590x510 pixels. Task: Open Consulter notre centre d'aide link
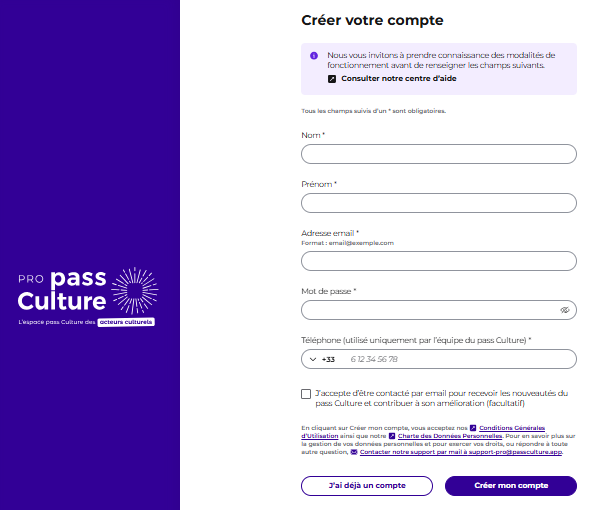[x=398, y=79]
